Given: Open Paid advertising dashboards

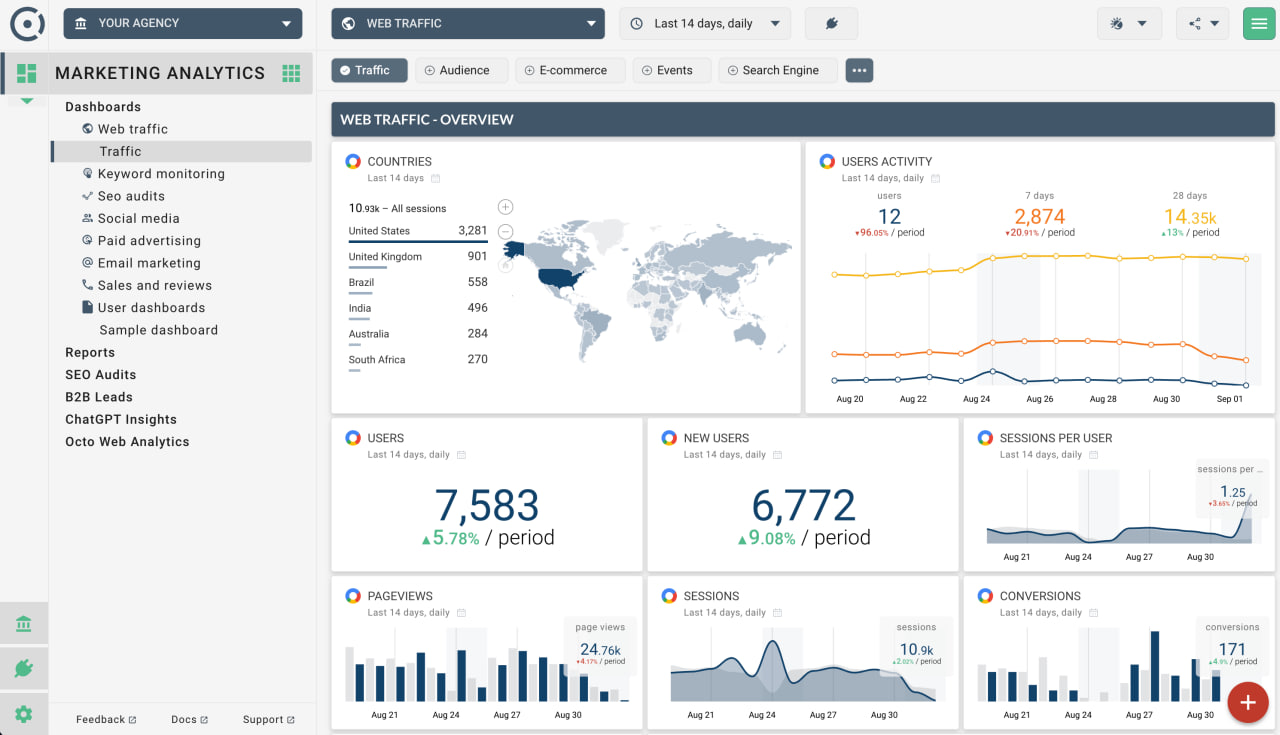Looking at the screenshot, I should [x=149, y=241].
